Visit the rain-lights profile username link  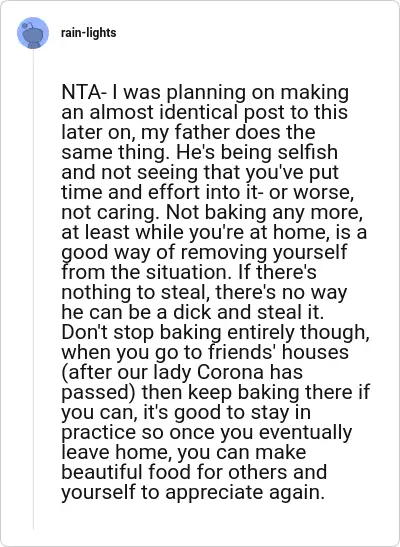[x=89, y=33]
